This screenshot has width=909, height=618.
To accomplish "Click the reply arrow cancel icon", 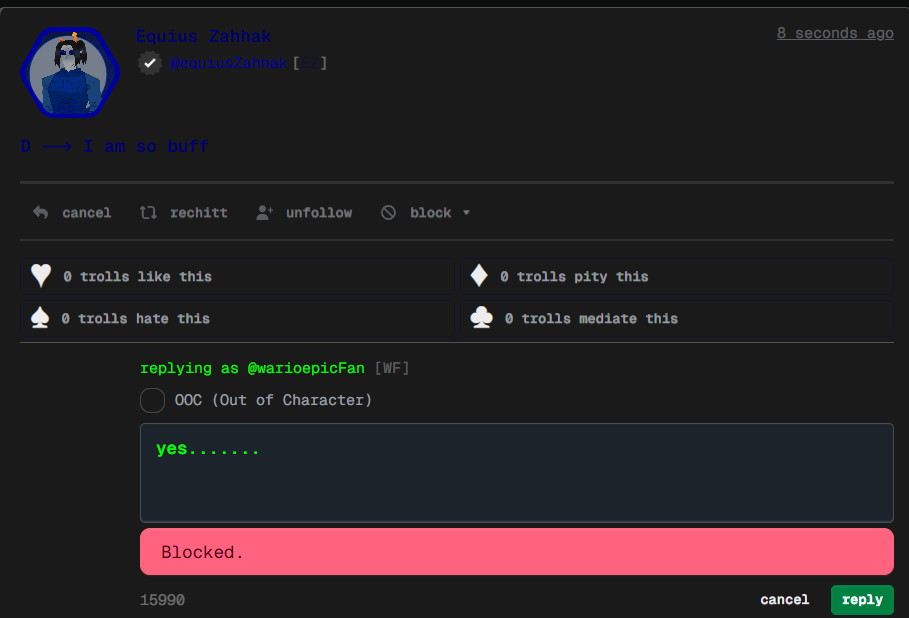I will (41, 212).
